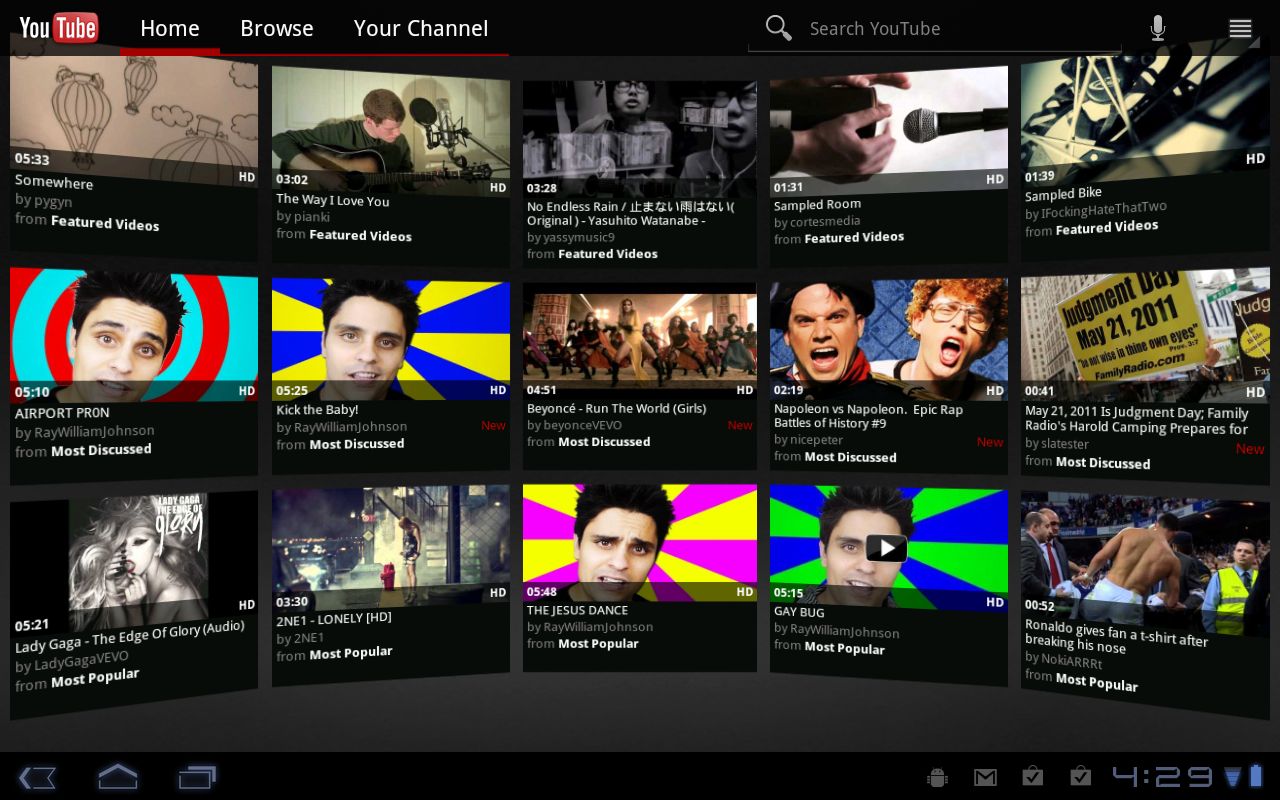Click play overlay on GAY BUG video
1280x800 pixels.
[886, 548]
